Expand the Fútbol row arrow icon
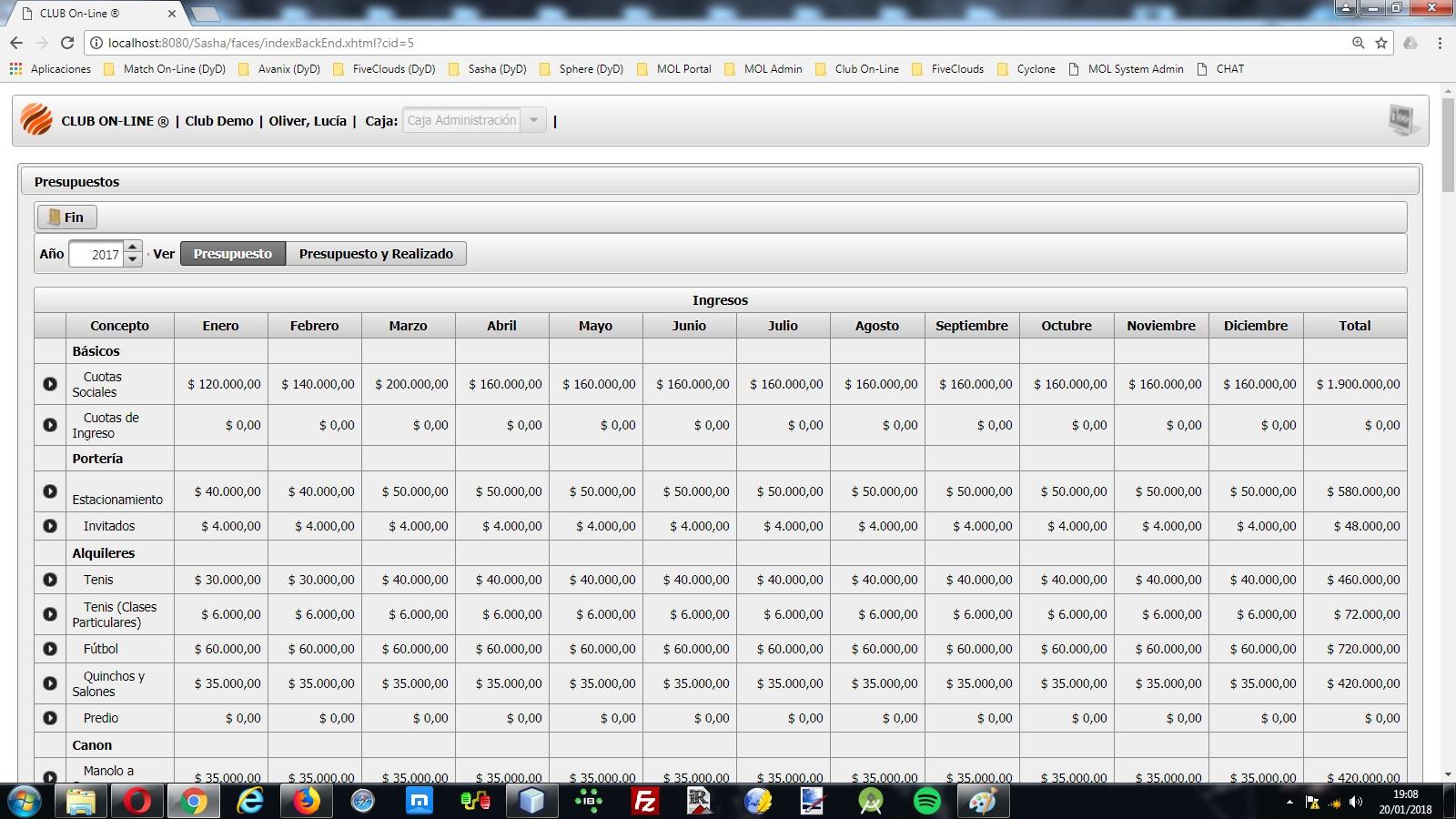Image resolution: width=1456 pixels, height=819 pixels. tap(50, 649)
